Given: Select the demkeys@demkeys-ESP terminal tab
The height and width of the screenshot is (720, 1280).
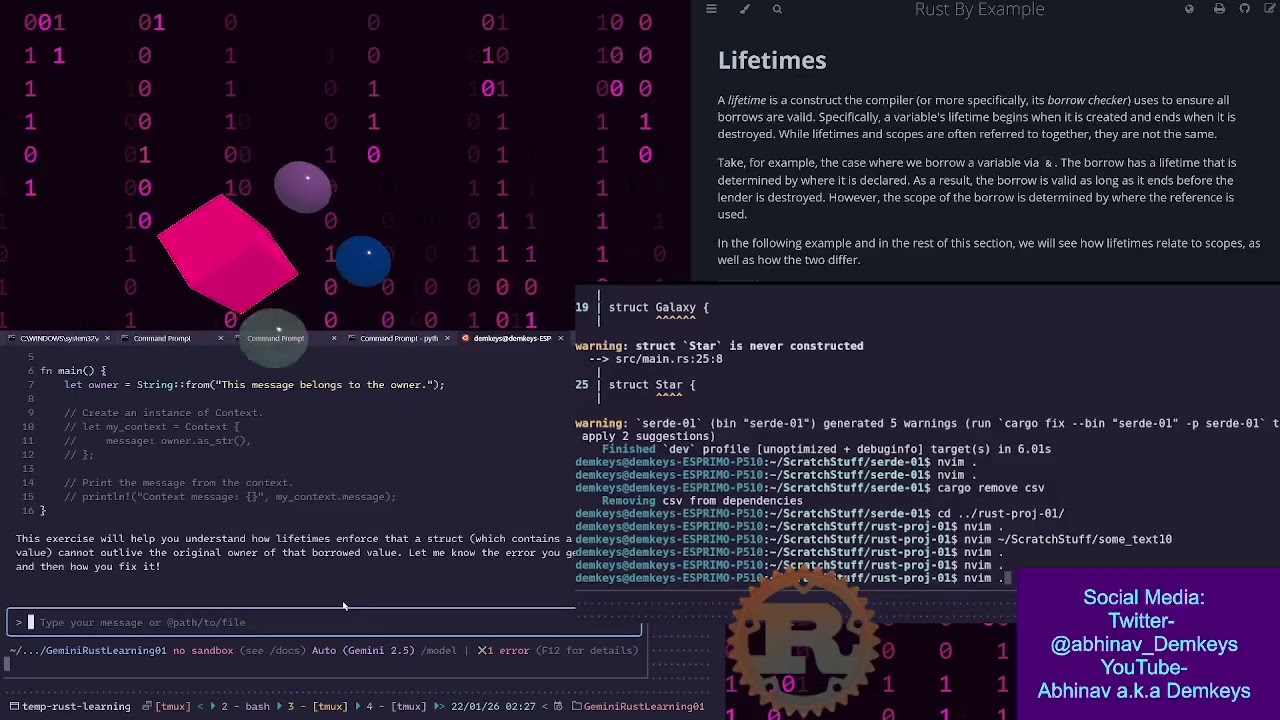Looking at the screenshot, I should click(x=512, y=338).
